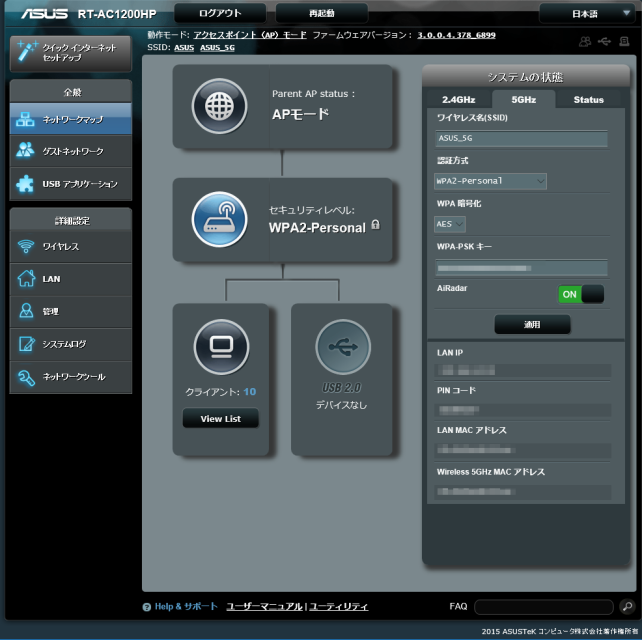Click the LAN house icon
Image resolution: width=642 pixels, height=640 pixels.
26,278
